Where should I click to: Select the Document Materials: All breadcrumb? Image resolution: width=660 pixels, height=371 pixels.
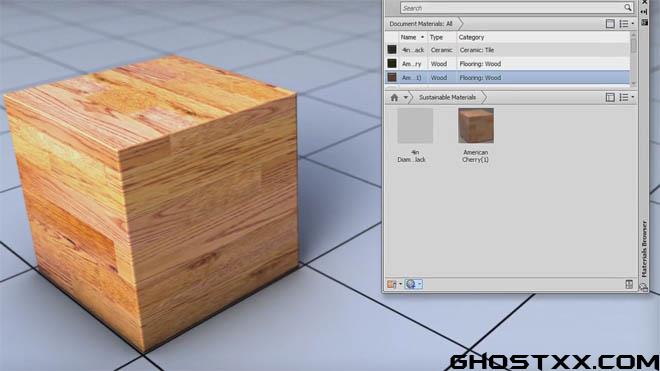421,24
